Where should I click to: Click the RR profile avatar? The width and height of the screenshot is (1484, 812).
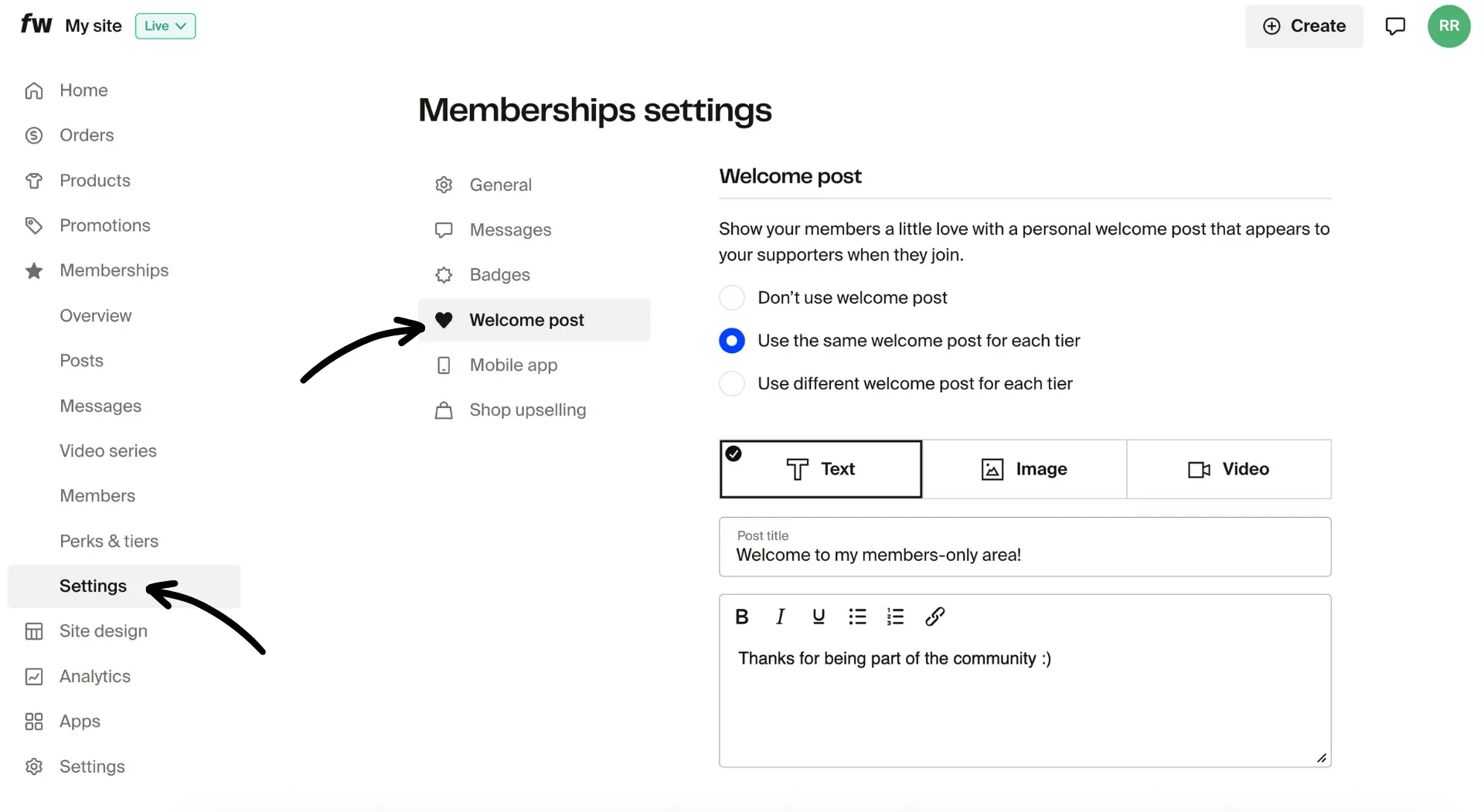pyautogui.click(x=1450, y=25)
